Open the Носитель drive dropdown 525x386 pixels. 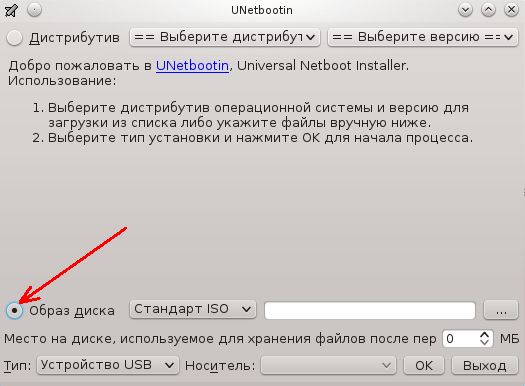point(328,365)
